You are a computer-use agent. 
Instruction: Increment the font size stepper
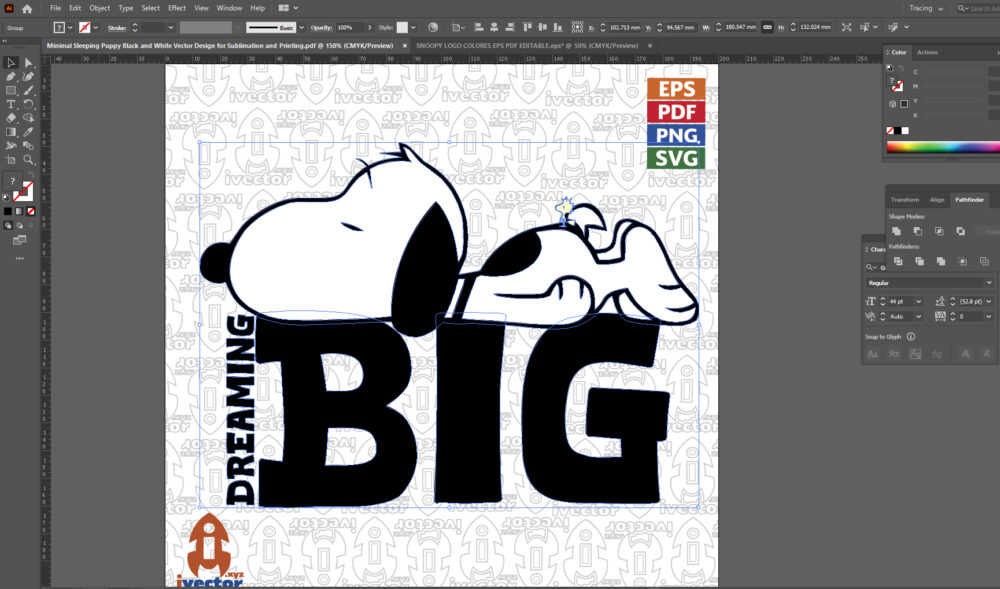883,298
